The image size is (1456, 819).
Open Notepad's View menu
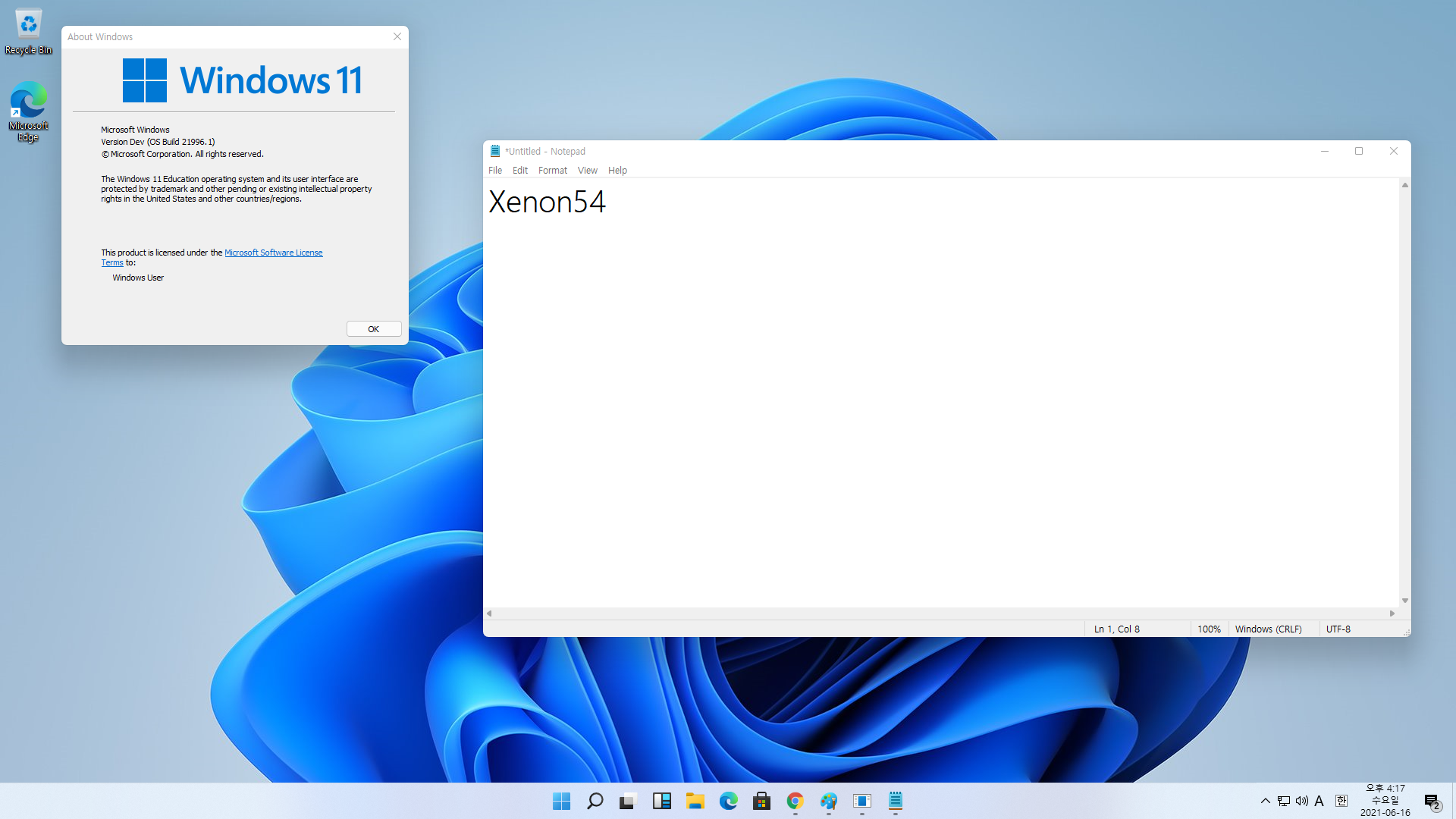pyautogui.click(x=587, y=171)
